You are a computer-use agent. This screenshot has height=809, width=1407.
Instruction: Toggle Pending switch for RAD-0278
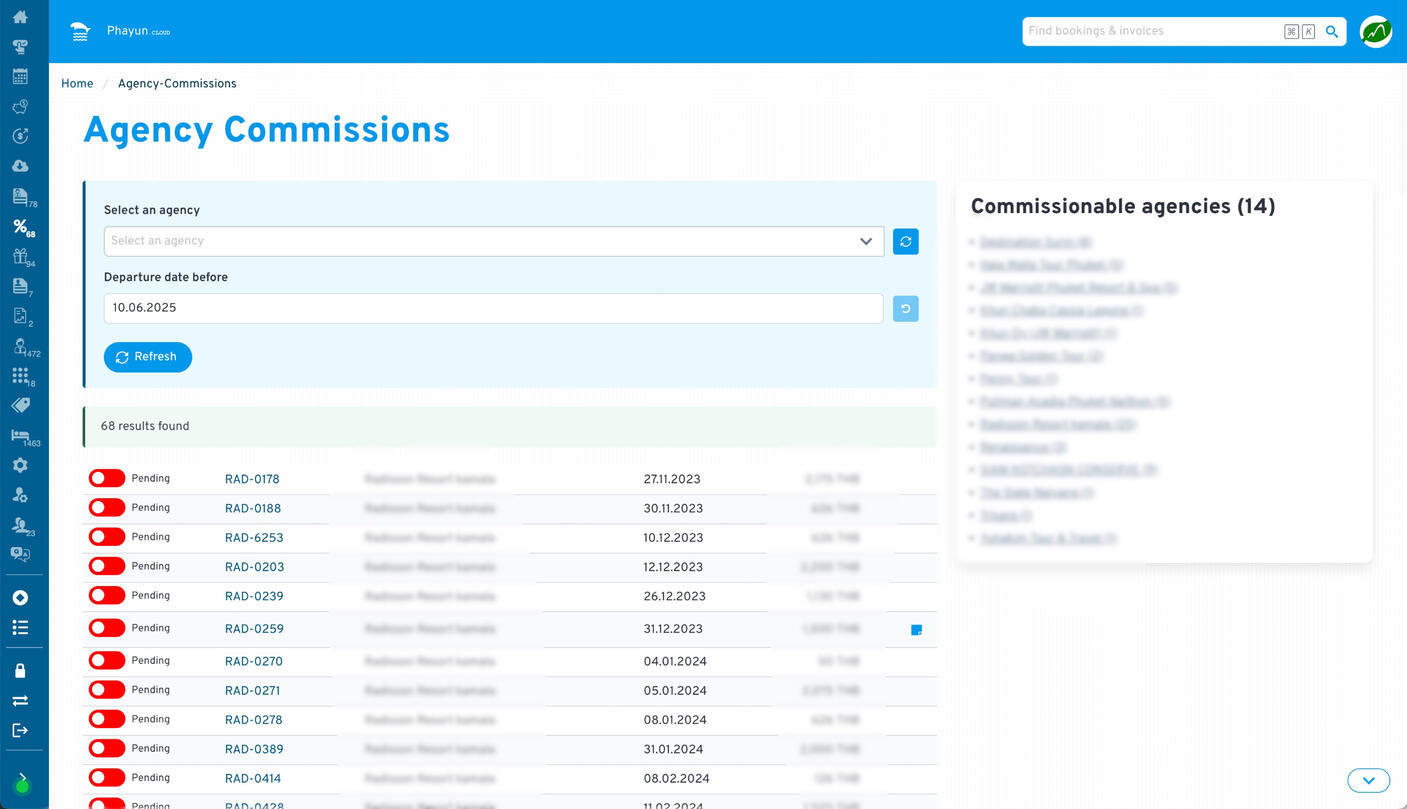click(x=107, y=720)
